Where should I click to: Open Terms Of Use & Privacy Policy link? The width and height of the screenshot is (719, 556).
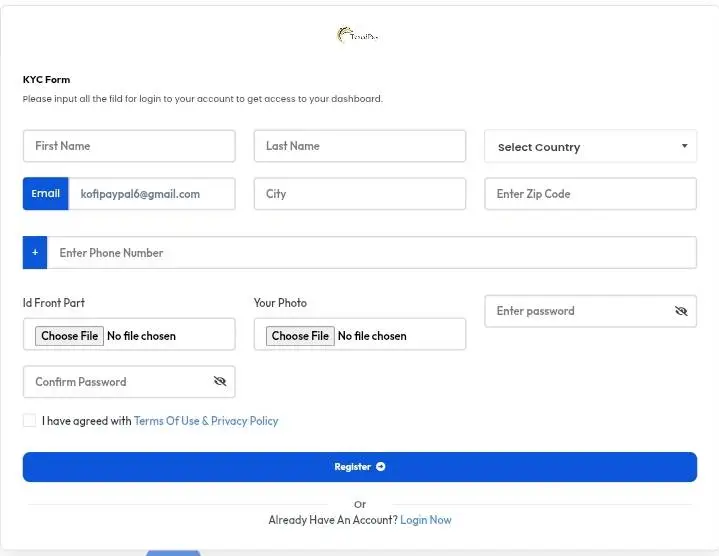(206, 421)
